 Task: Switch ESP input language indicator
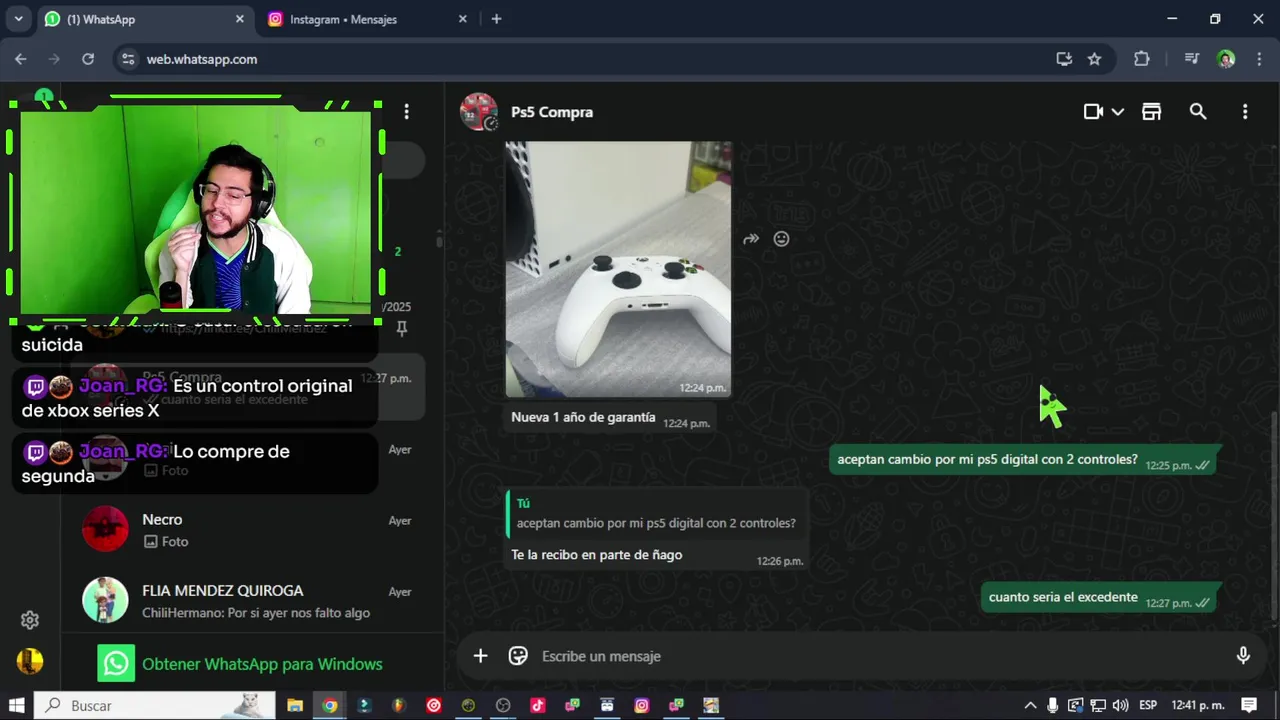pyautogui.click(x=1148, y=705)
